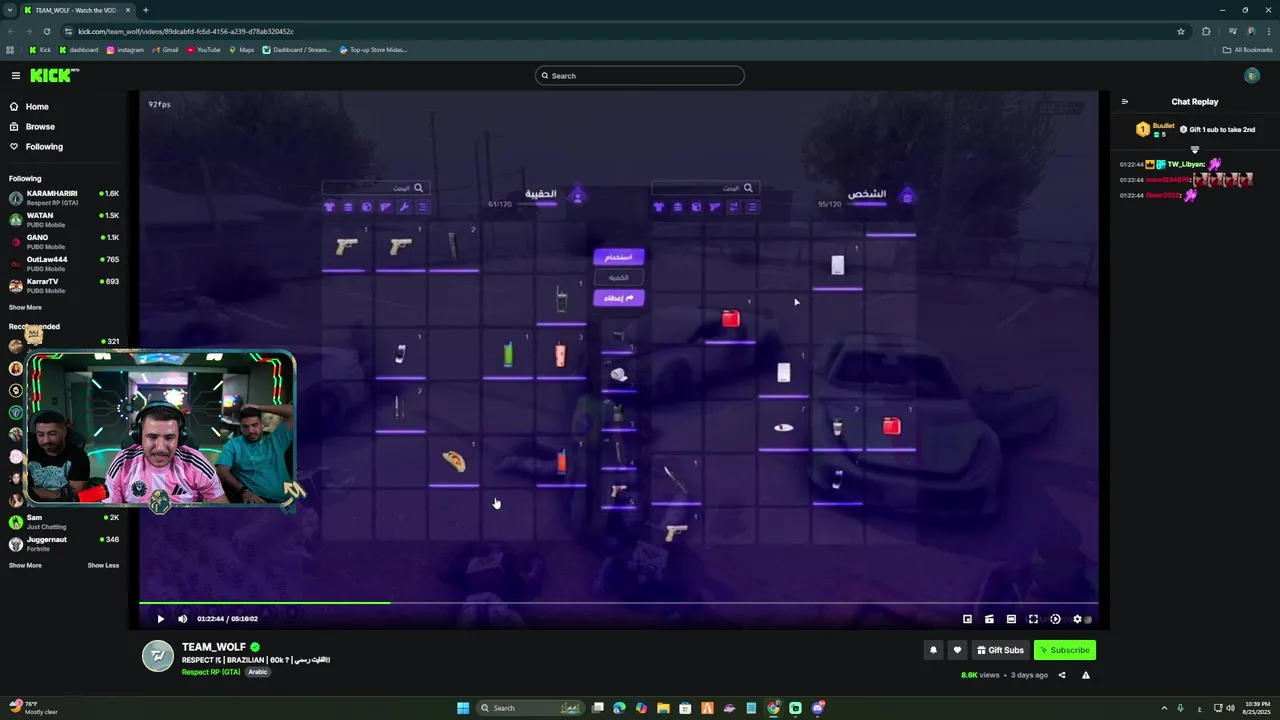This screenshot has height=720, width=1280.
Task: Open the YouTube bookmark
Action: pos(203,50)
